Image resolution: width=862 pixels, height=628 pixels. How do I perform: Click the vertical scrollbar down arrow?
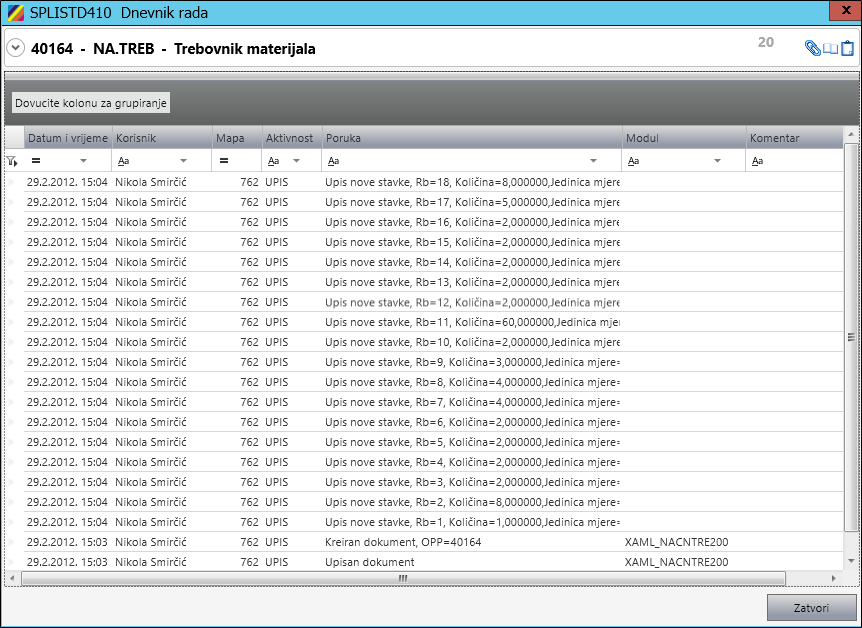coord(851,561)
